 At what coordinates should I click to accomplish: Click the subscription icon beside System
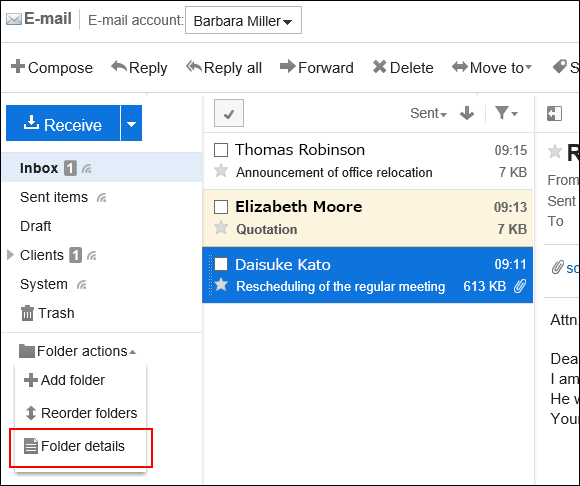click(x=81, y=285)
